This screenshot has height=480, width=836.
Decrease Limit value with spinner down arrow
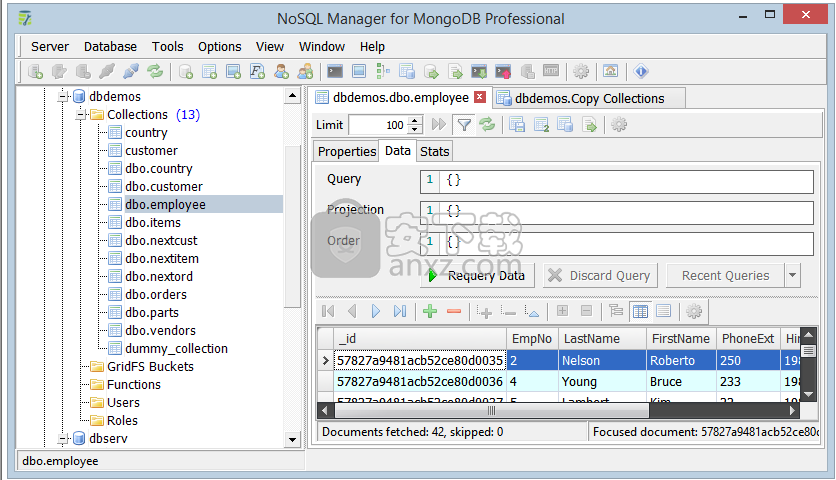(415, 129)
